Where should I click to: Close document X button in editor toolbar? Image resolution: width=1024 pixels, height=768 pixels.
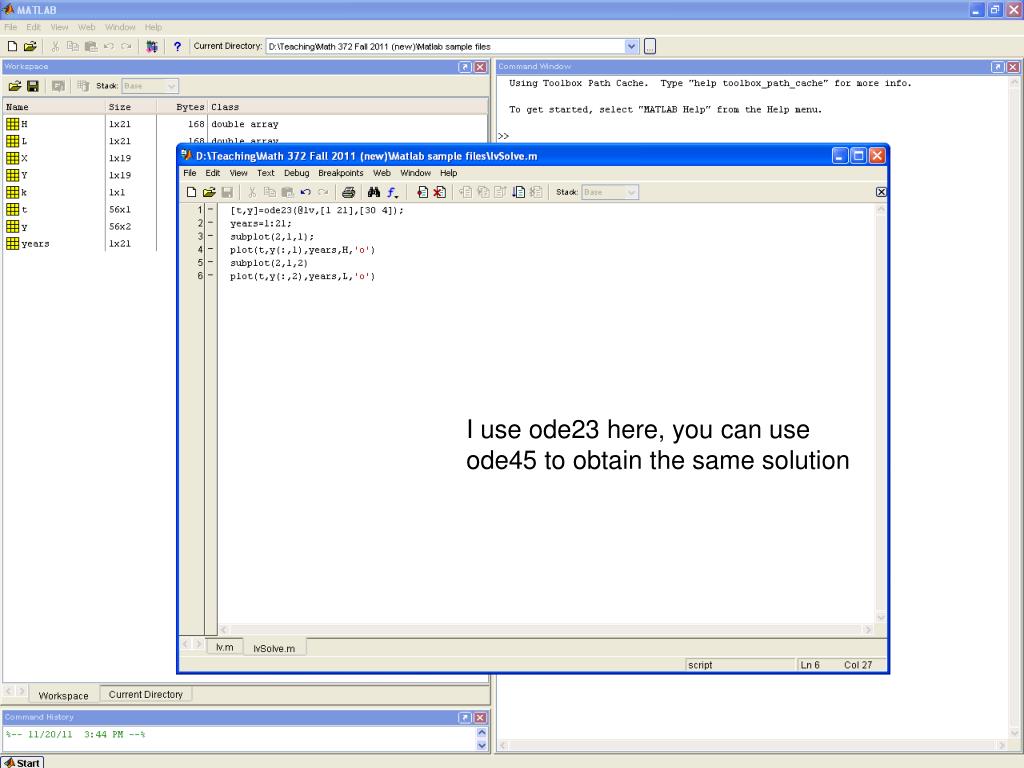pos(881,192)
